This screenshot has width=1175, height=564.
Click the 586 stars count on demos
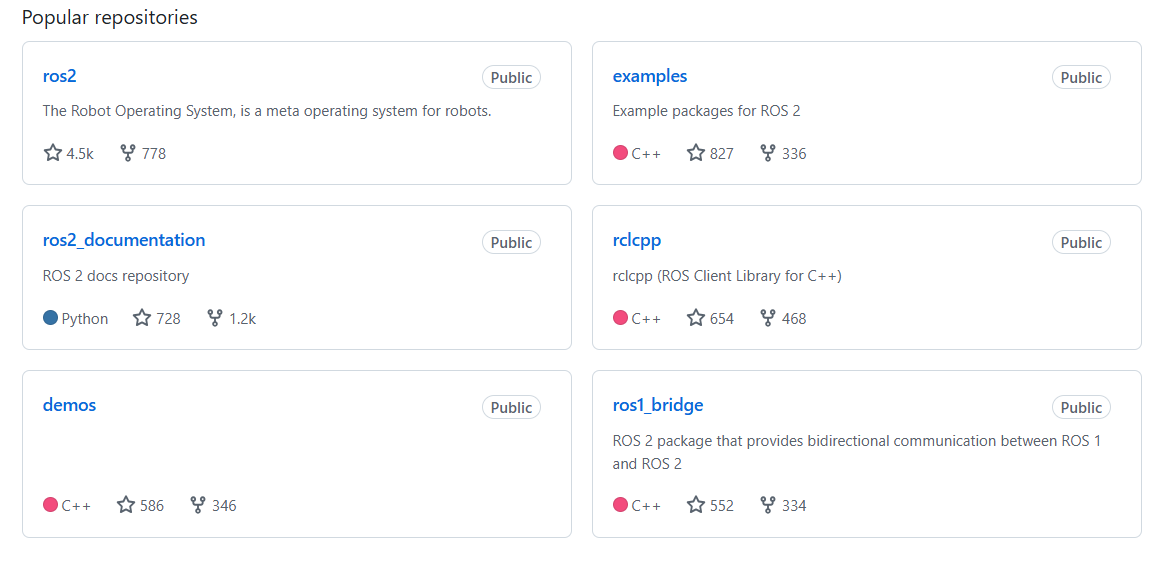coord(151,506)
